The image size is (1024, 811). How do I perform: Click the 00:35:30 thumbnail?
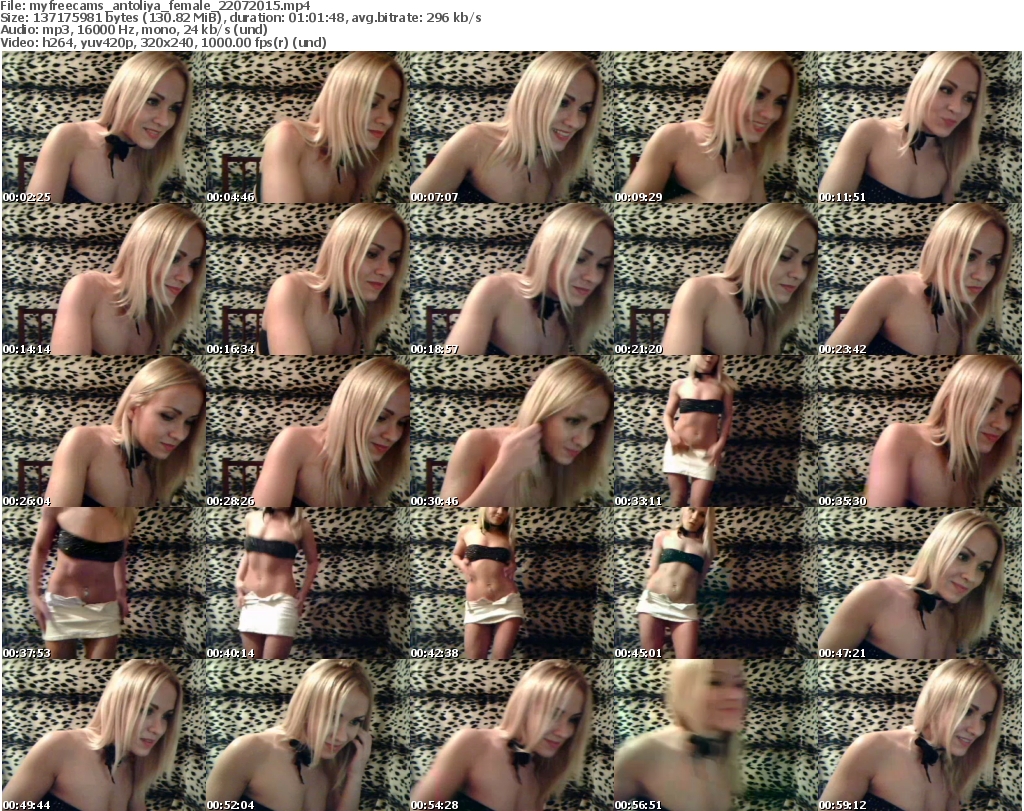(920, 432)
